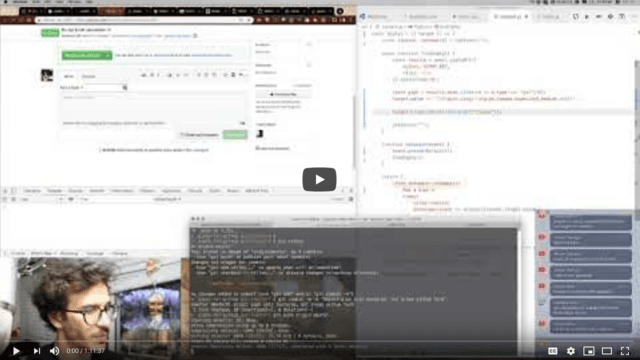Click inside the comment text area

click(x=153, y=107)
